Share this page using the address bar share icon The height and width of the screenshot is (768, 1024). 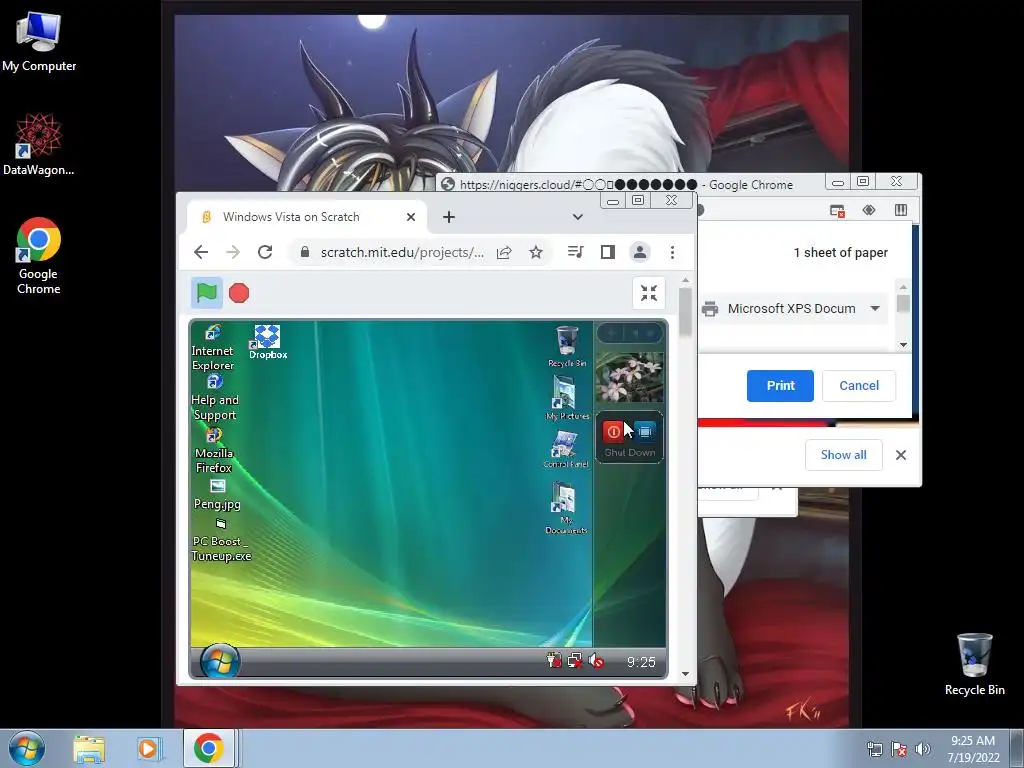pos(504,252)
